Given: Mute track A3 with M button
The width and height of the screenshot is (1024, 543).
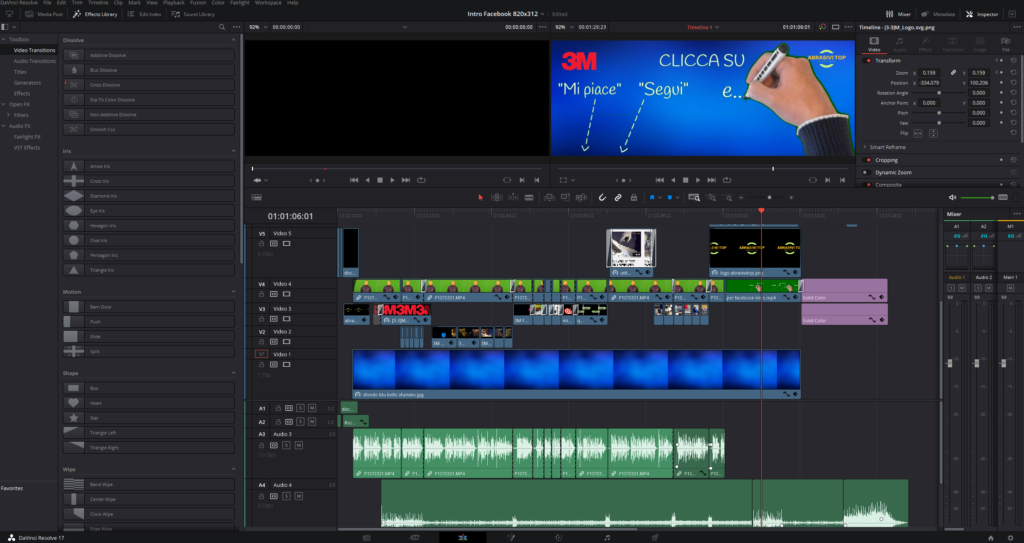Looking at the screenshot, I should (298, 445).
